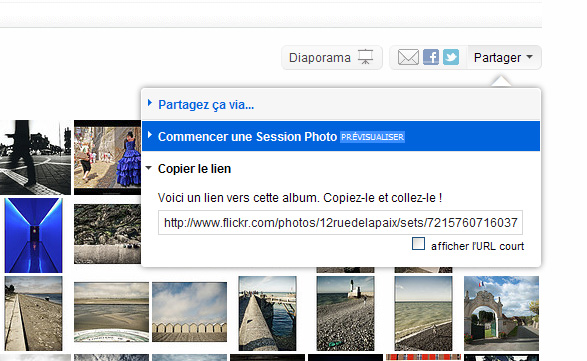Open the blue neon corridor photo
This screenshot has height=361, width=587.
pyautogui.click(x=33, y=235)
